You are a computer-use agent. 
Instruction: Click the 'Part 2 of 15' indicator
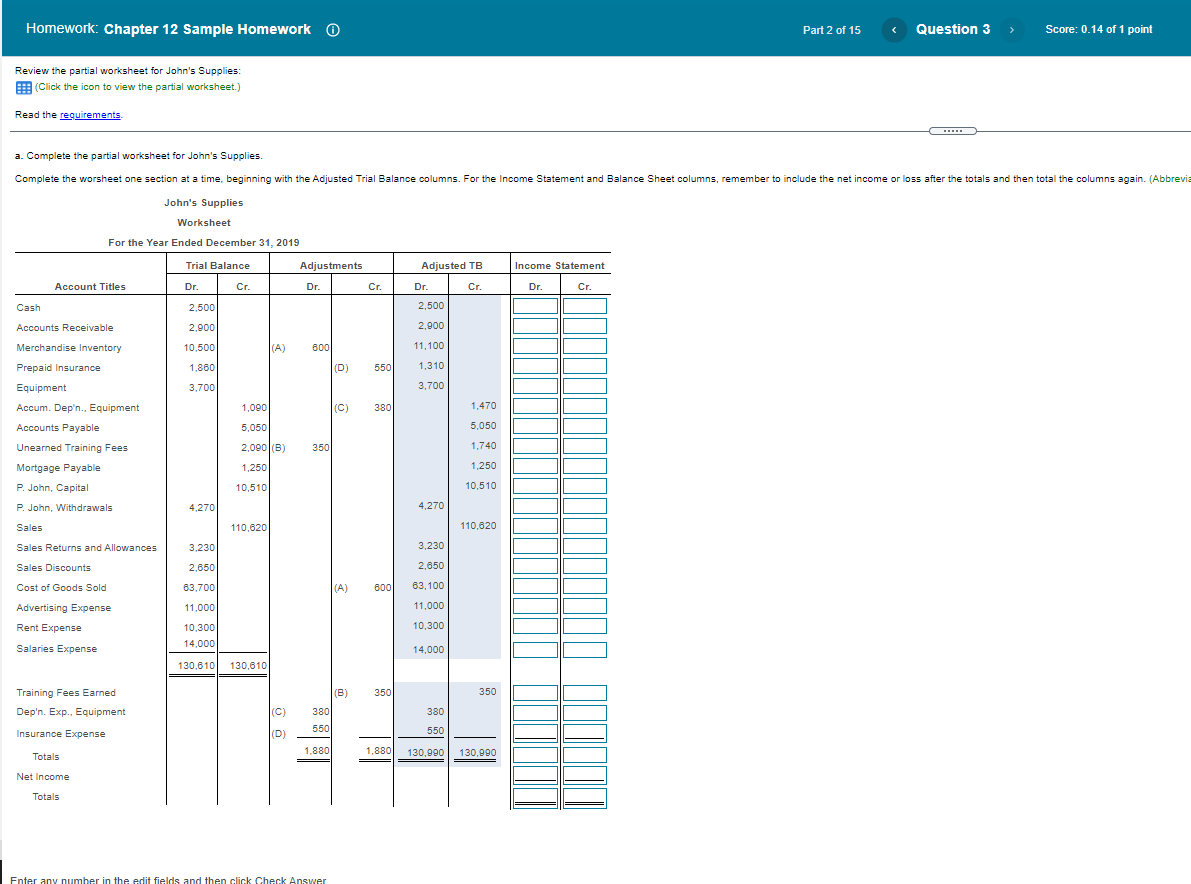(x=832, y=30)
